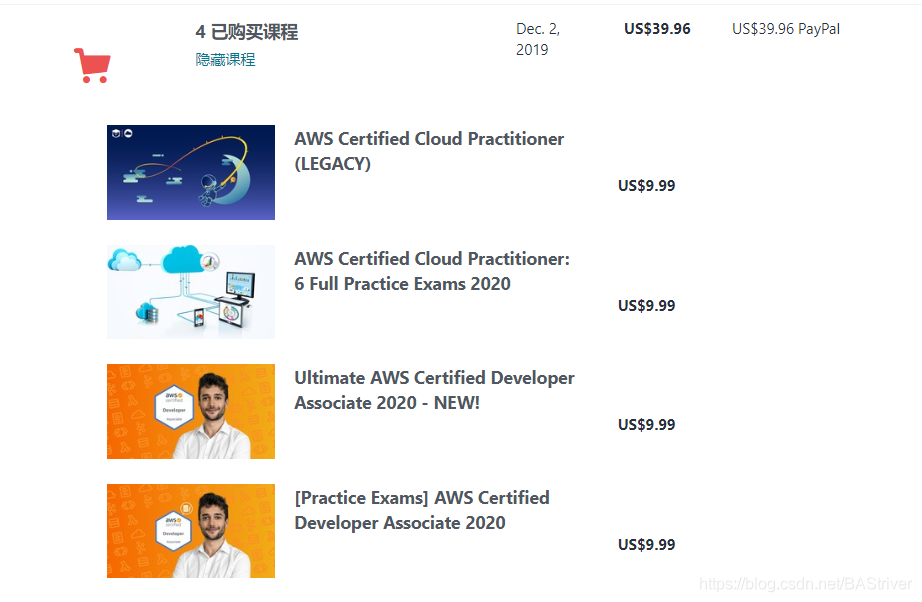922x602 pixels.
Task: Click the bold US$39.96 total price
Action: click(657, 29)
